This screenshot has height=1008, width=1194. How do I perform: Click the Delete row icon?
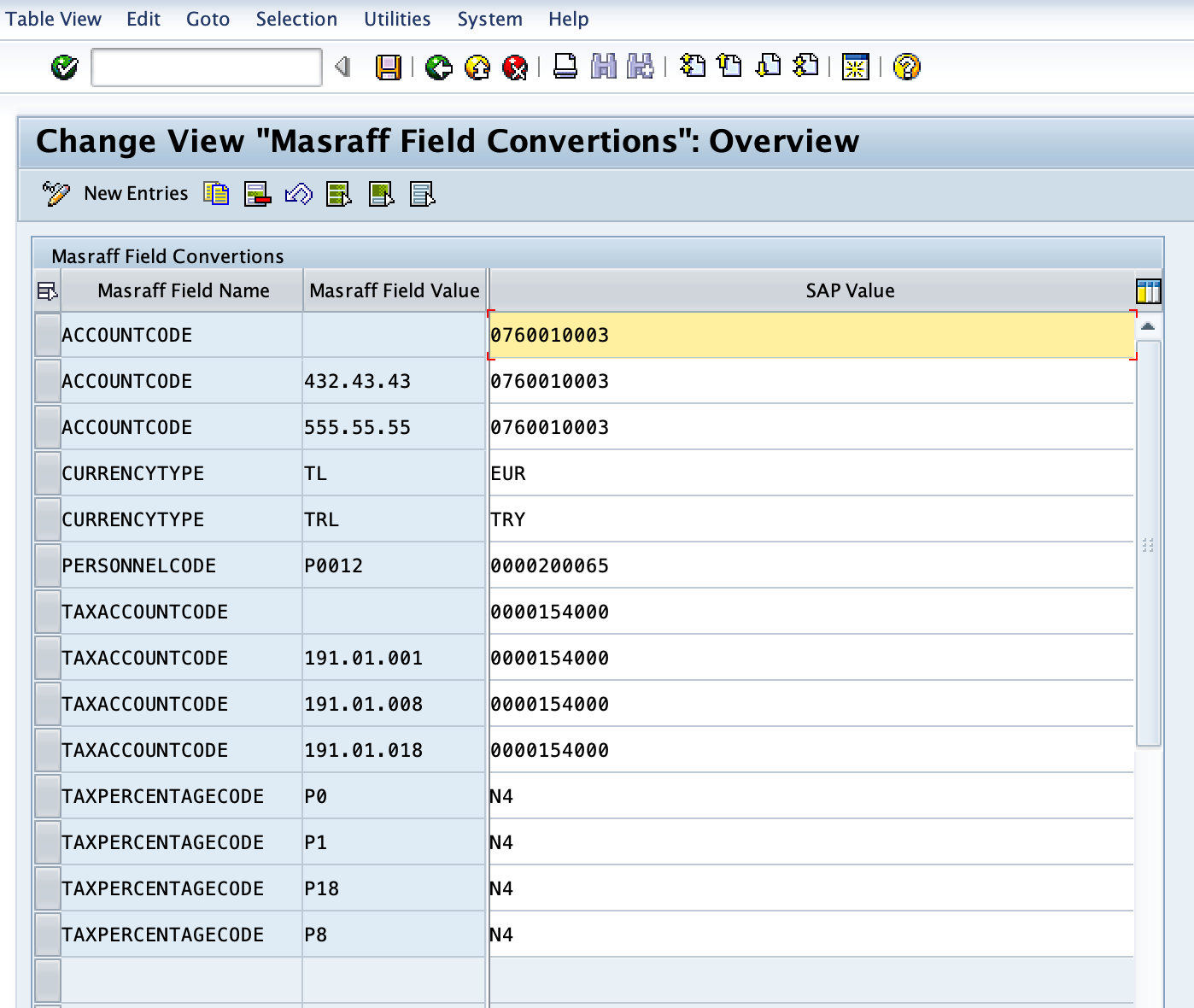pos(257,194)
